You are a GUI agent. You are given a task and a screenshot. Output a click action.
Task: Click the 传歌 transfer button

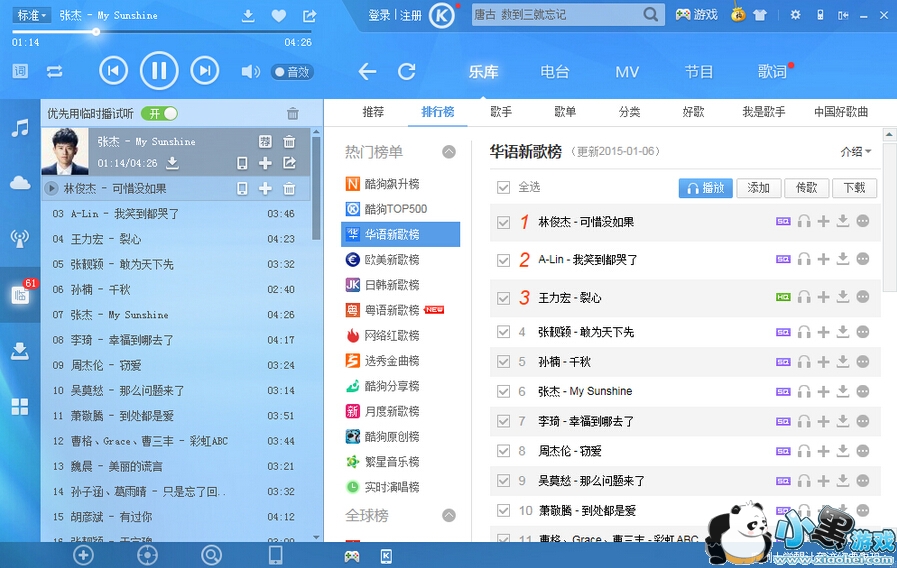point(807,188)
